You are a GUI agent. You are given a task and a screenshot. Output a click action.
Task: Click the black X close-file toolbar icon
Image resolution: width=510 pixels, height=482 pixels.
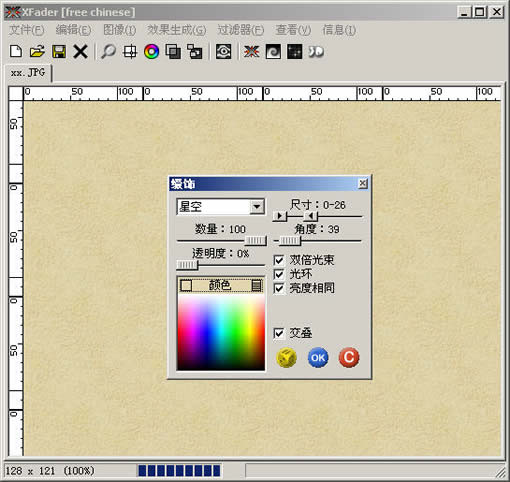(x=80, y=52)
